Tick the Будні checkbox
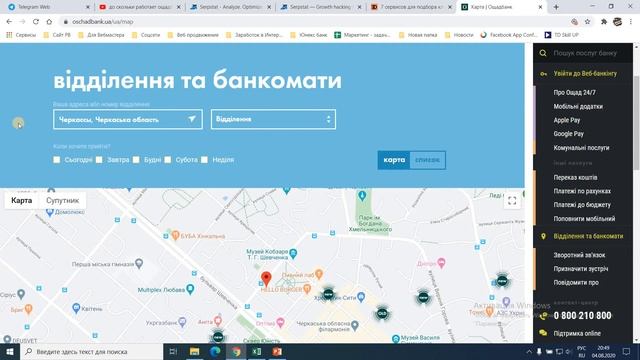 point(136,160)
